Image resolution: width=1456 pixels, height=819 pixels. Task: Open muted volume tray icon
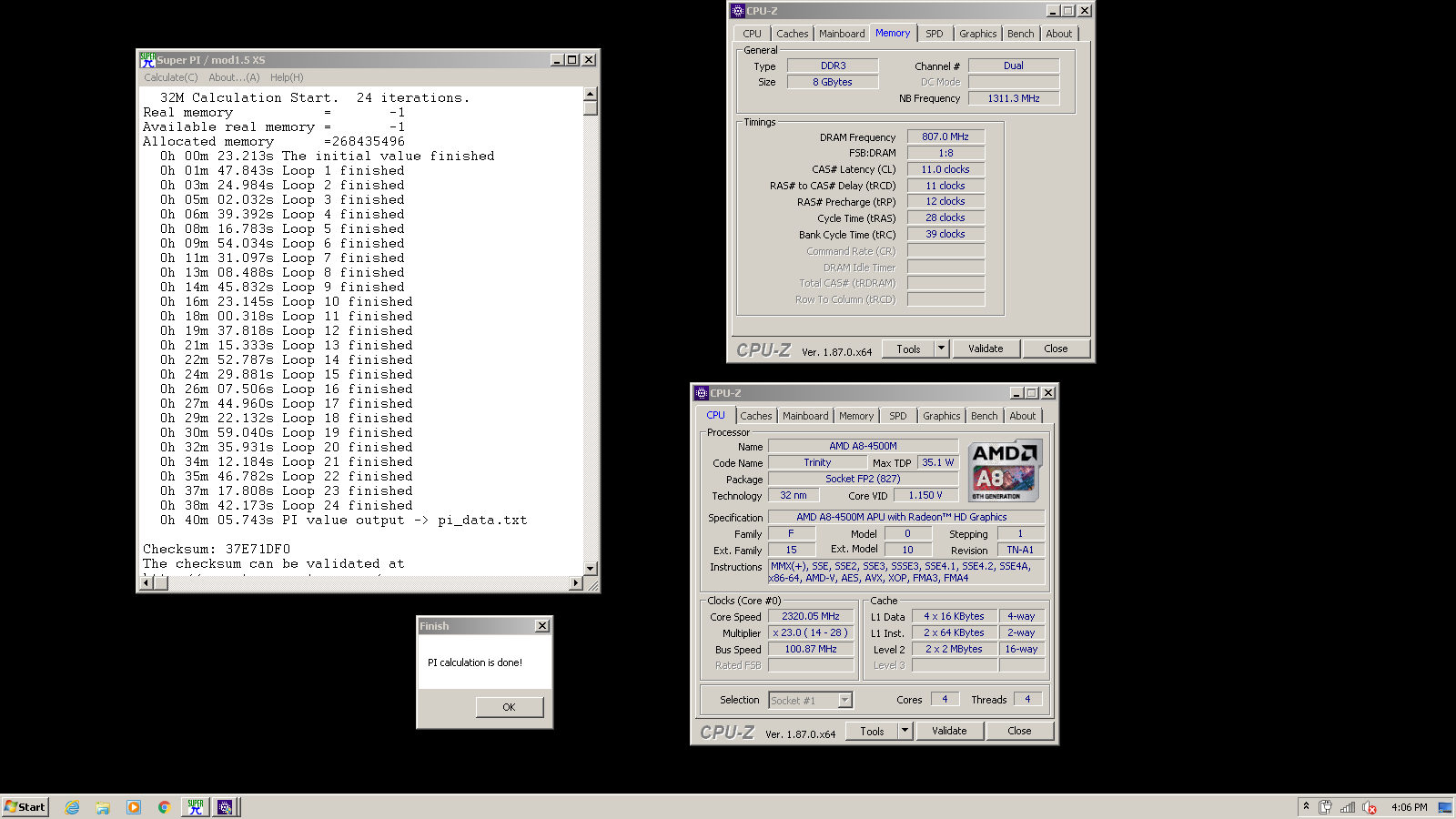pyautogui.click(x=1370, y=807)
